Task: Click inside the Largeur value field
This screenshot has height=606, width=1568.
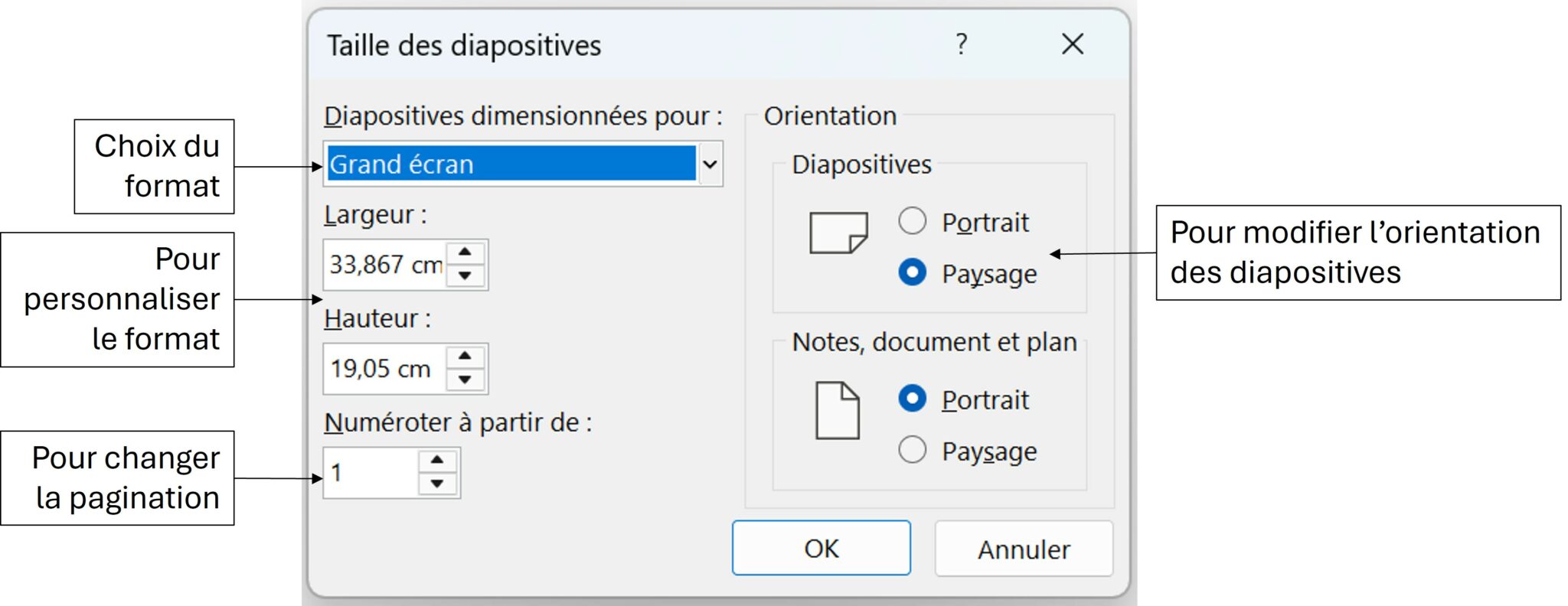Action: click(x=383, y=265)
